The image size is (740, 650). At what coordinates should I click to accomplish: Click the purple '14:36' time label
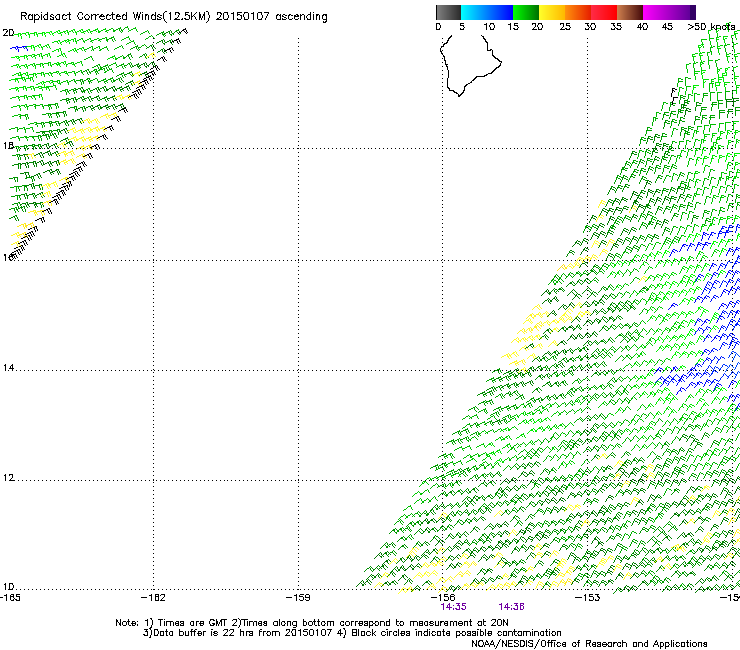512,607
